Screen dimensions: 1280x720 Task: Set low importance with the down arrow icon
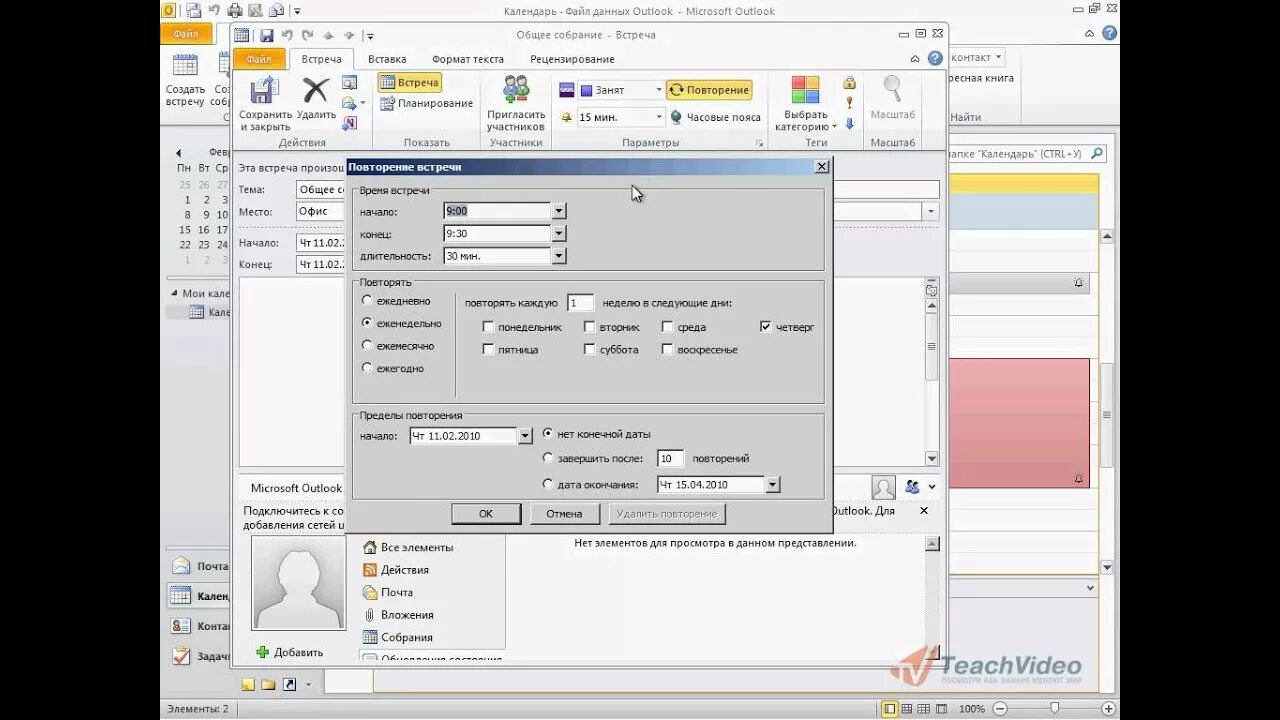tap(849, 124)
